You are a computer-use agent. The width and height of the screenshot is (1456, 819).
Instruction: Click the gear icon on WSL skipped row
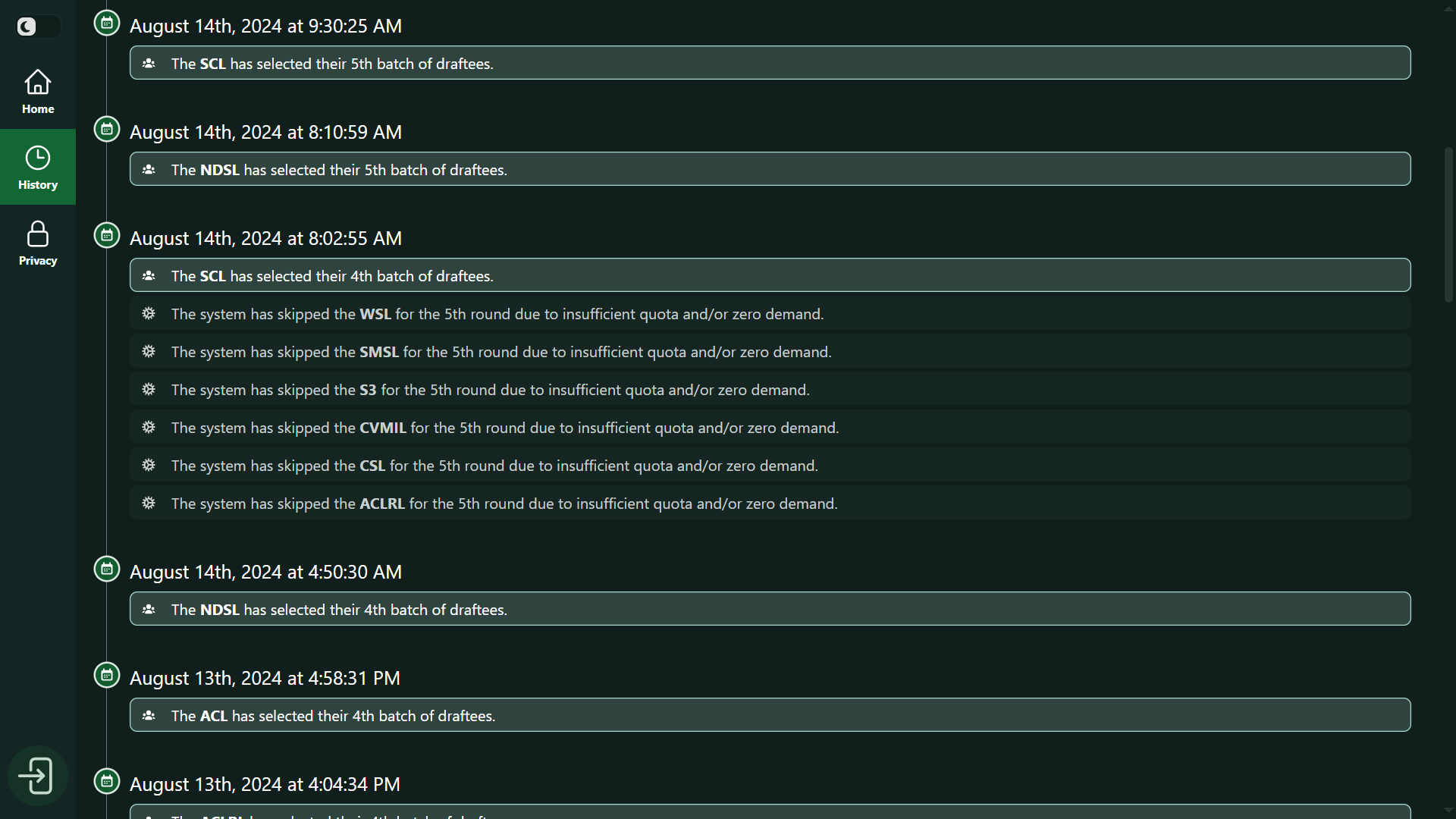[149, 313]
